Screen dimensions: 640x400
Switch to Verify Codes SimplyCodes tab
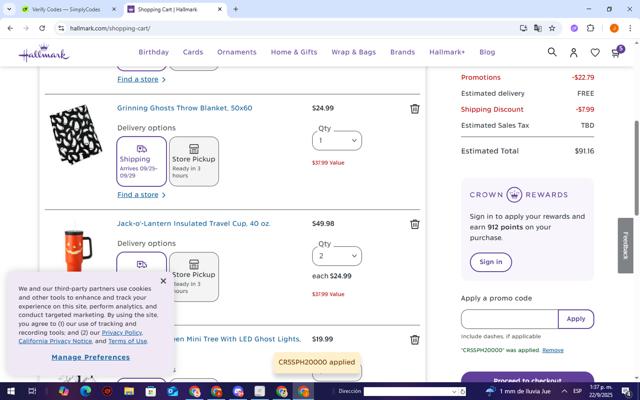(x=67, y=9)
